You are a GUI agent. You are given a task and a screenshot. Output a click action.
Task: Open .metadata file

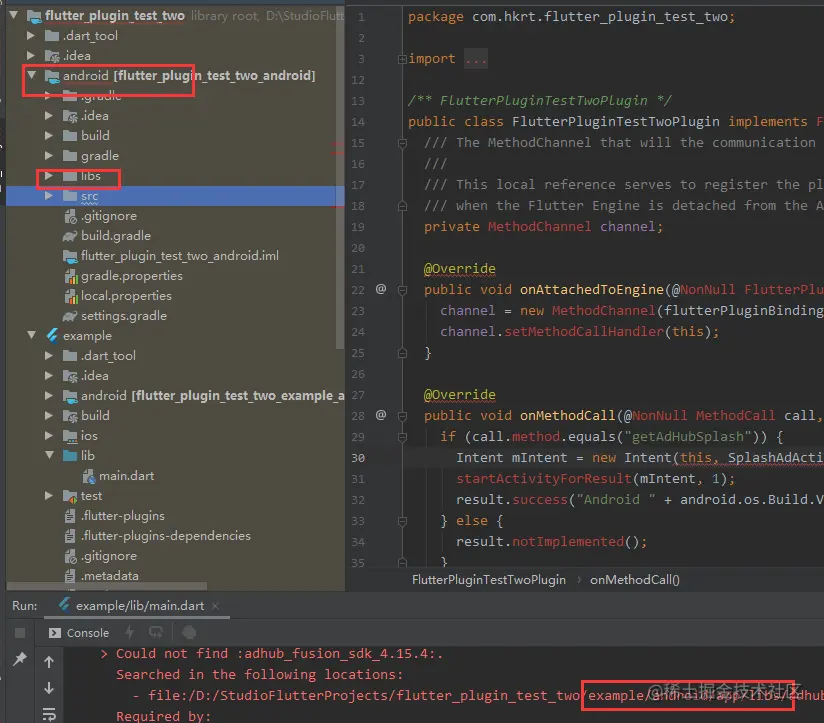(x=109, y=575)
